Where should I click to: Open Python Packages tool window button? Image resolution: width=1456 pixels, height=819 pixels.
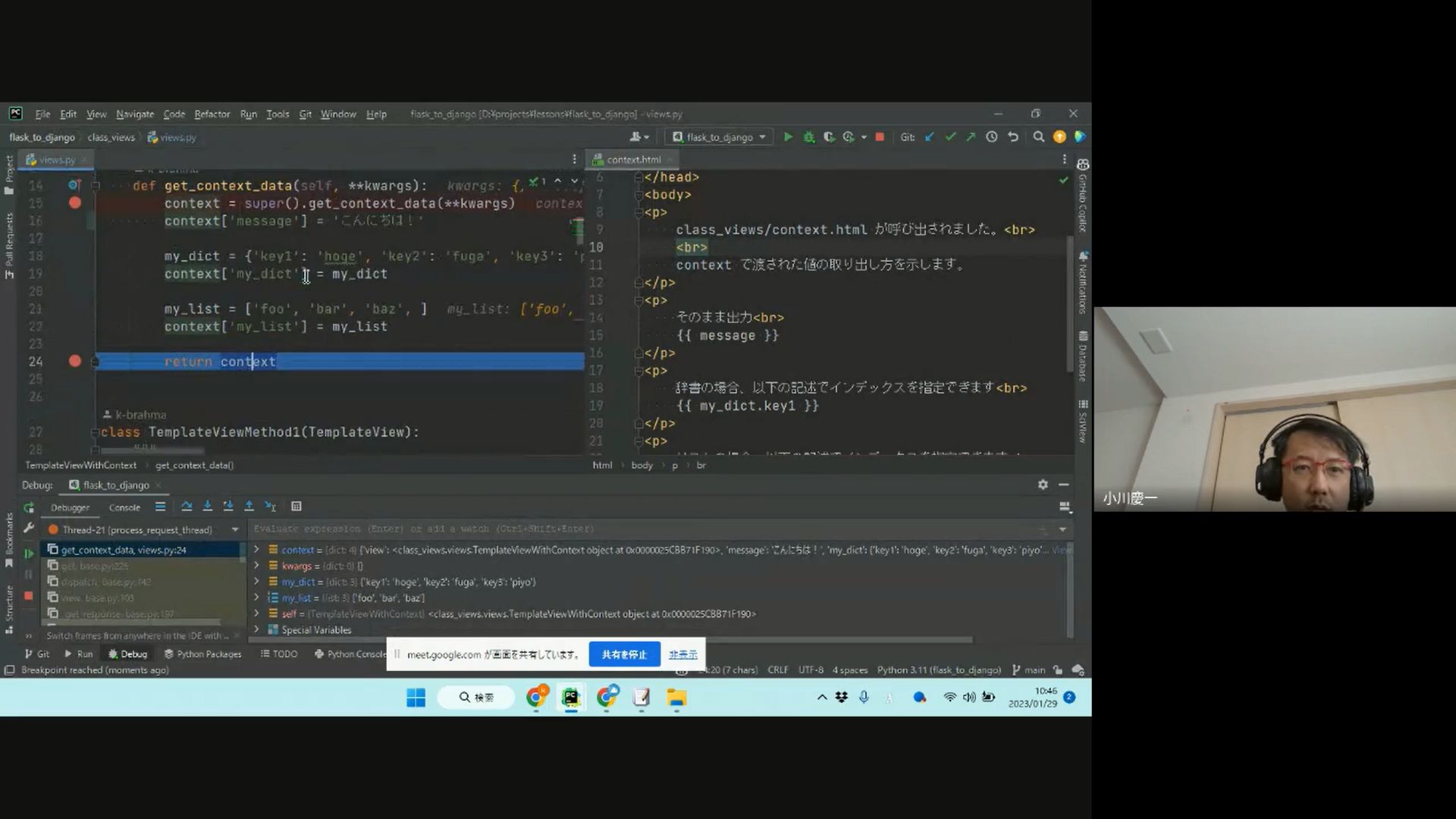(202, 654)
